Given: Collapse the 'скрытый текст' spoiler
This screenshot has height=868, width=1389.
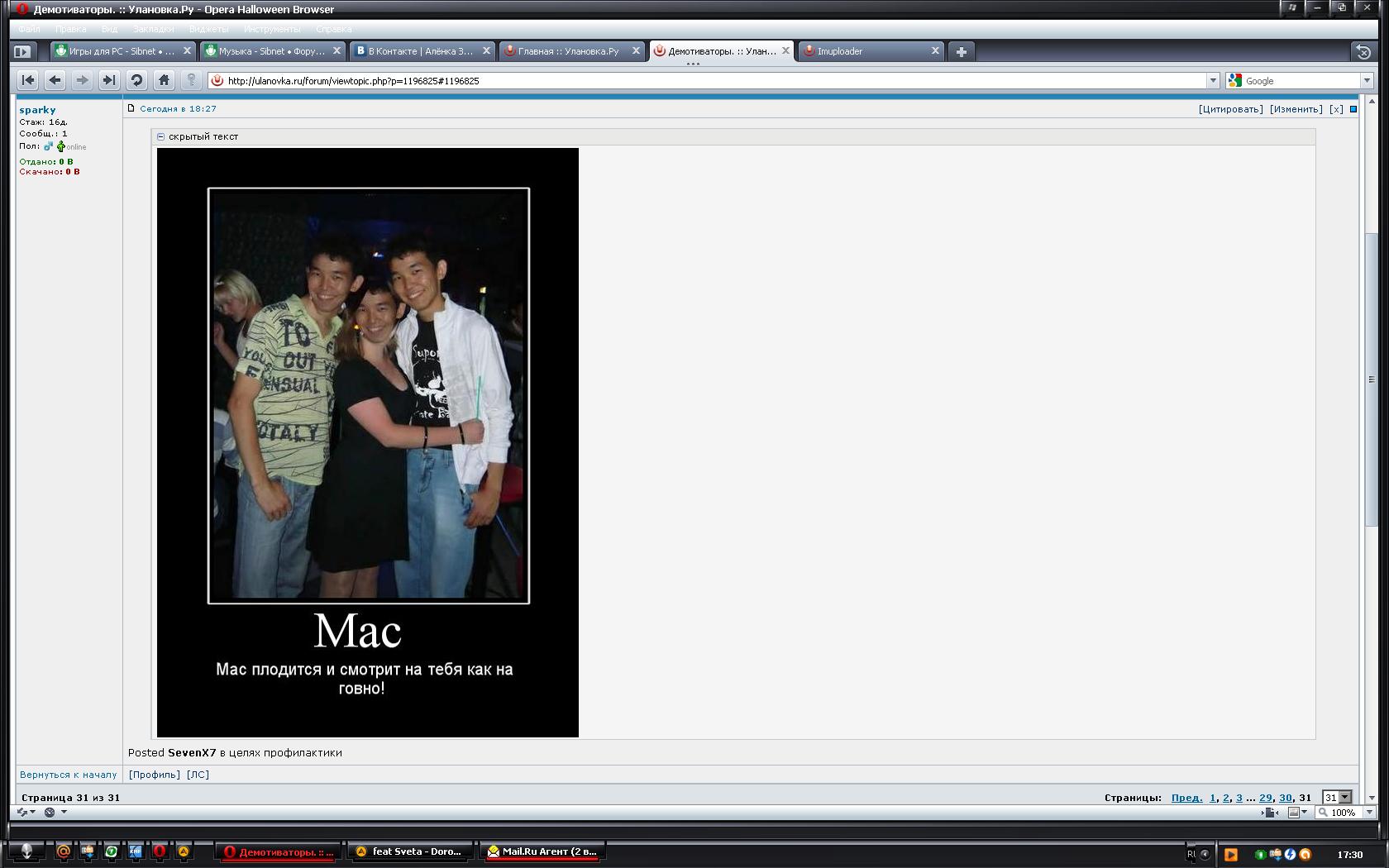Looking at the screenshot, I should [161, 137].
